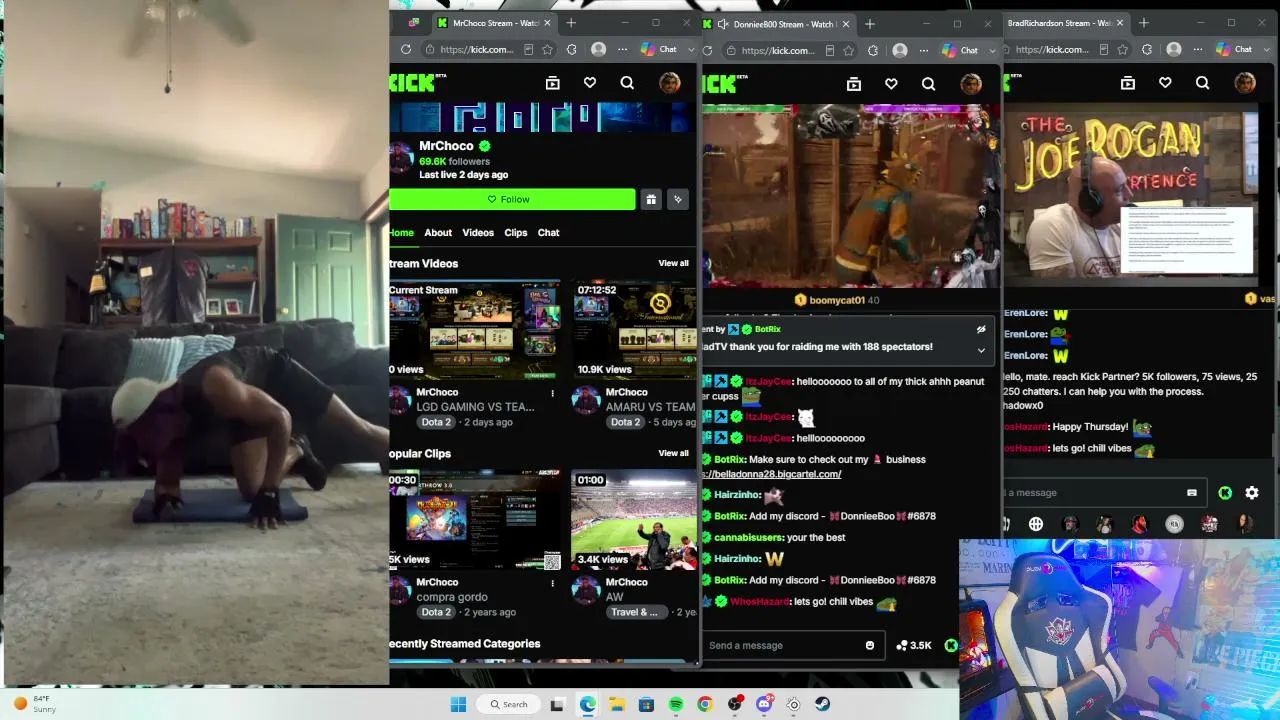1280x720 pixels.
Task: Open the Windows Start menu
Action: click(x=458, y=704)
